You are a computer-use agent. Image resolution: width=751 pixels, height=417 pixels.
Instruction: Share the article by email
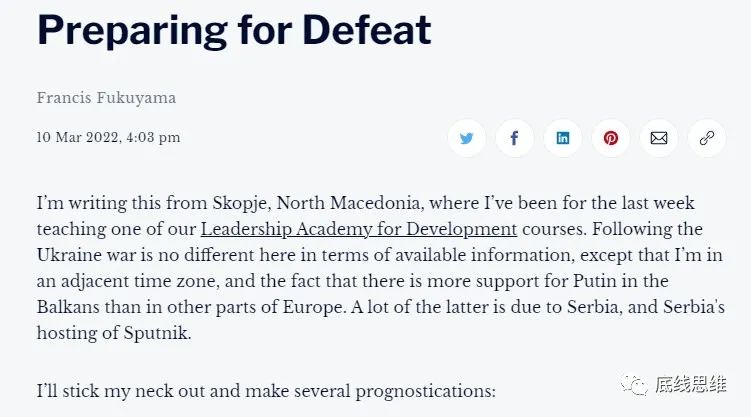click(x=658, y=139)
